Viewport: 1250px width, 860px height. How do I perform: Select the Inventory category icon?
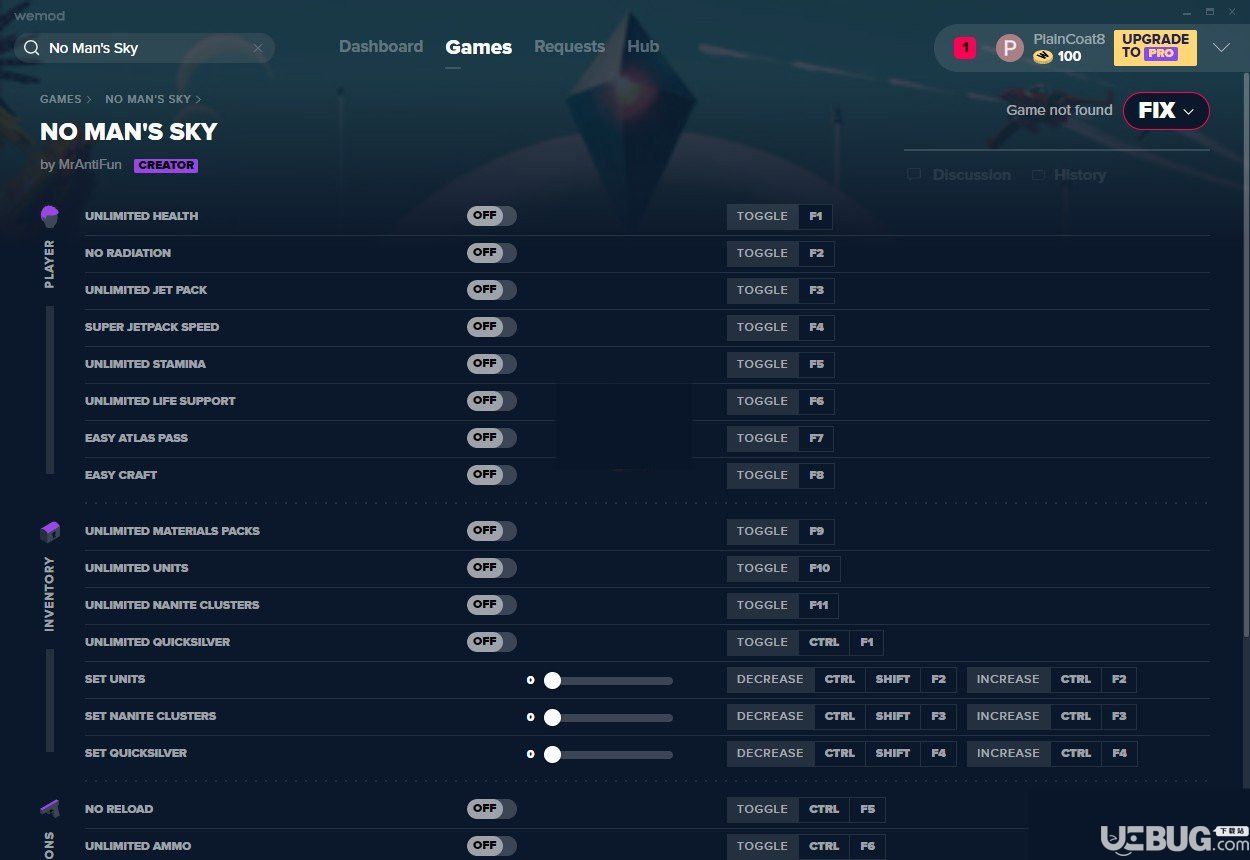click(x=50, y=531)
